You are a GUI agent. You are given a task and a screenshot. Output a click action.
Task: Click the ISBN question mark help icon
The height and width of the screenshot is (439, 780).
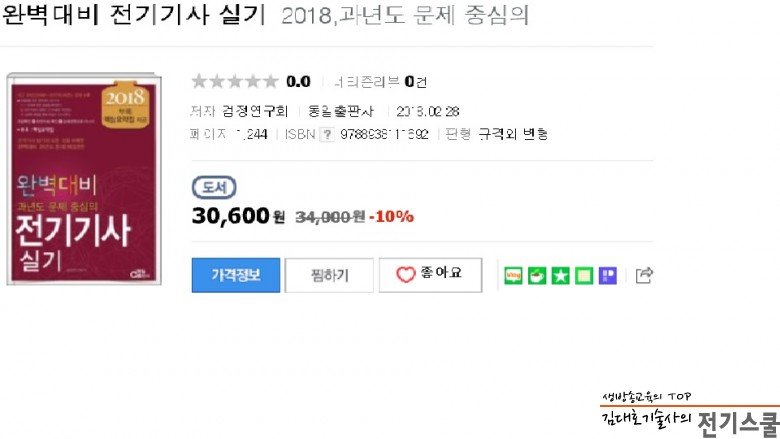(x=326, y=134)
